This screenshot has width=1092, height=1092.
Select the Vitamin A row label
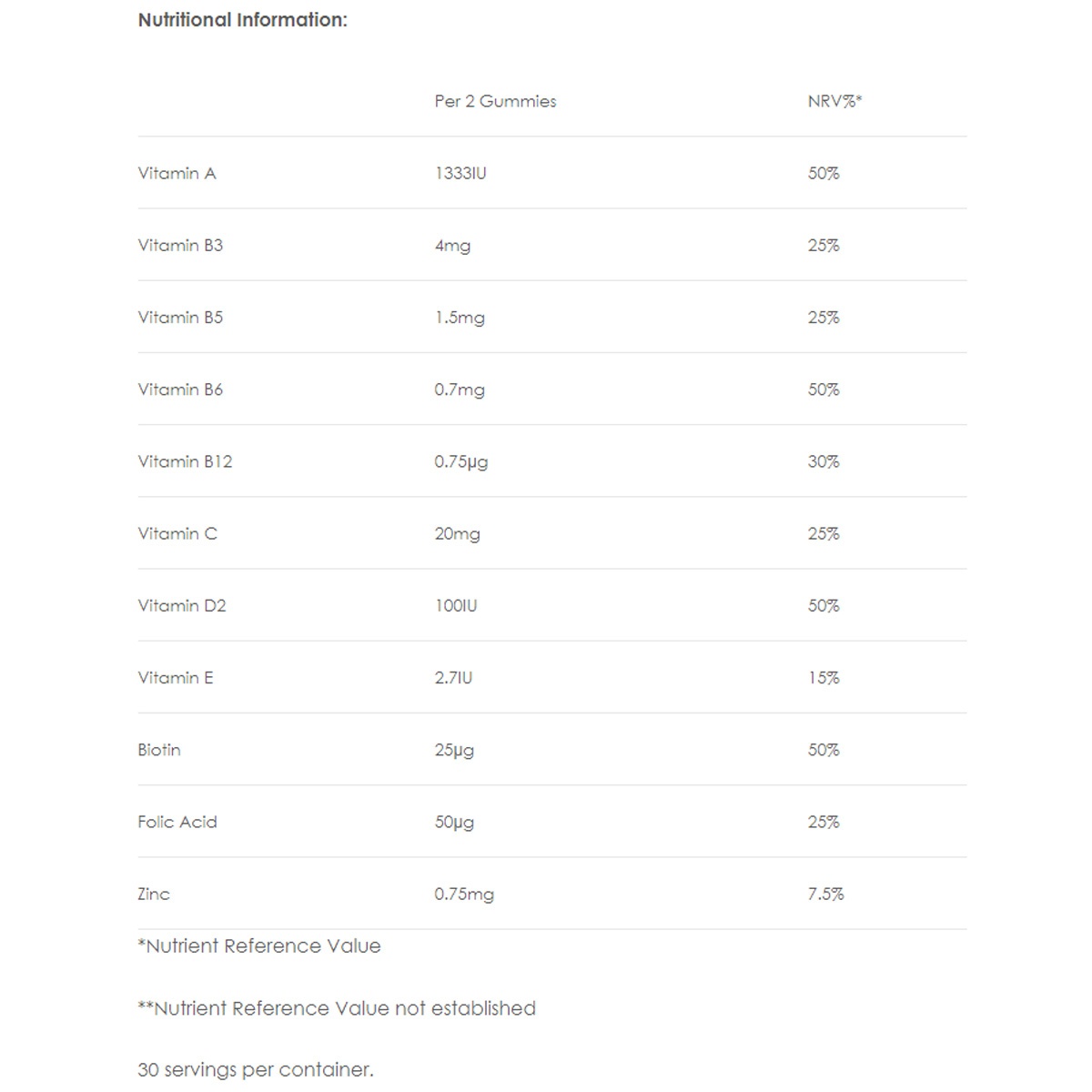[177, 173]
